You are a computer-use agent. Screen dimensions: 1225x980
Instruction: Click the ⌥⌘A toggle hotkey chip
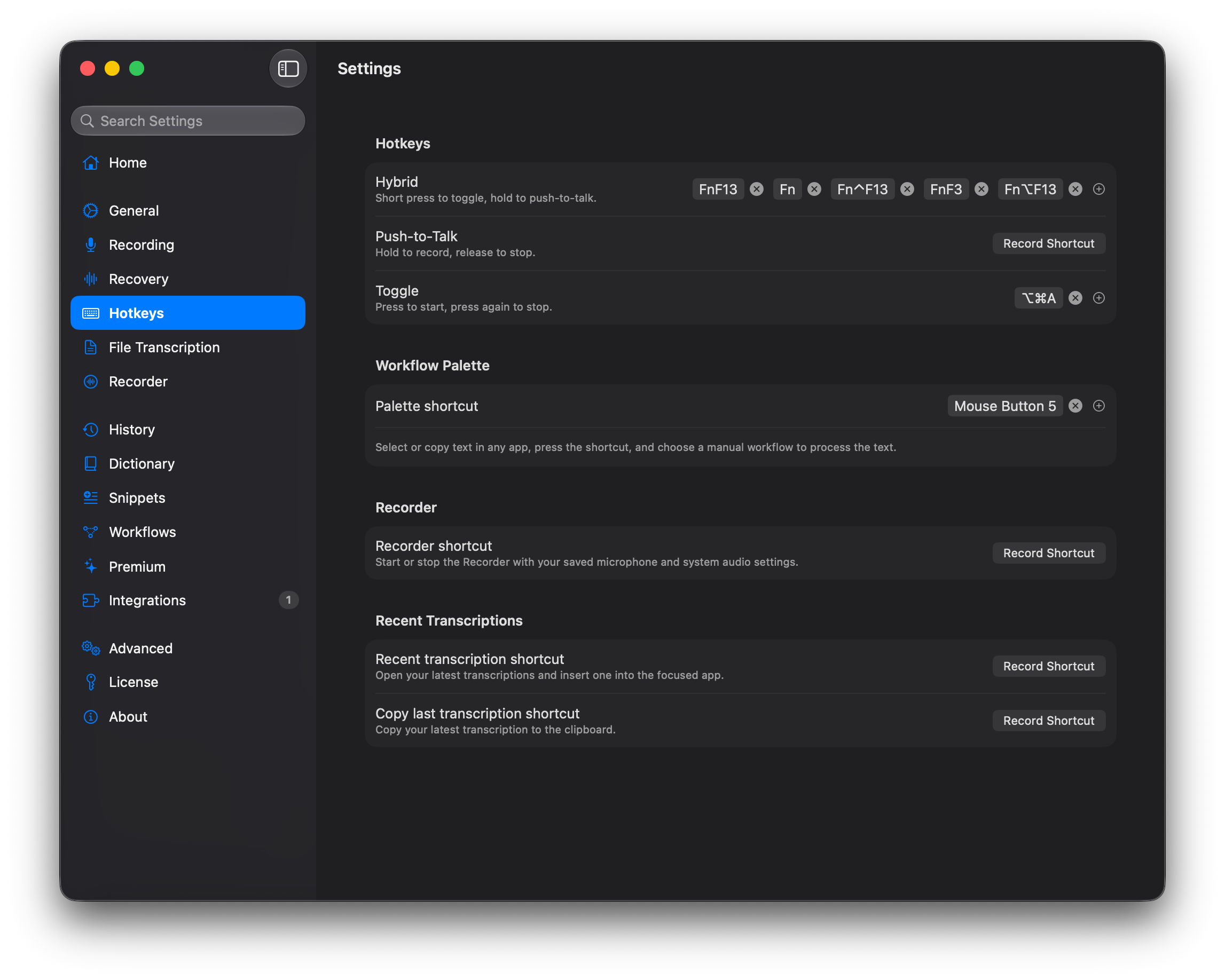click(1039, 298)
